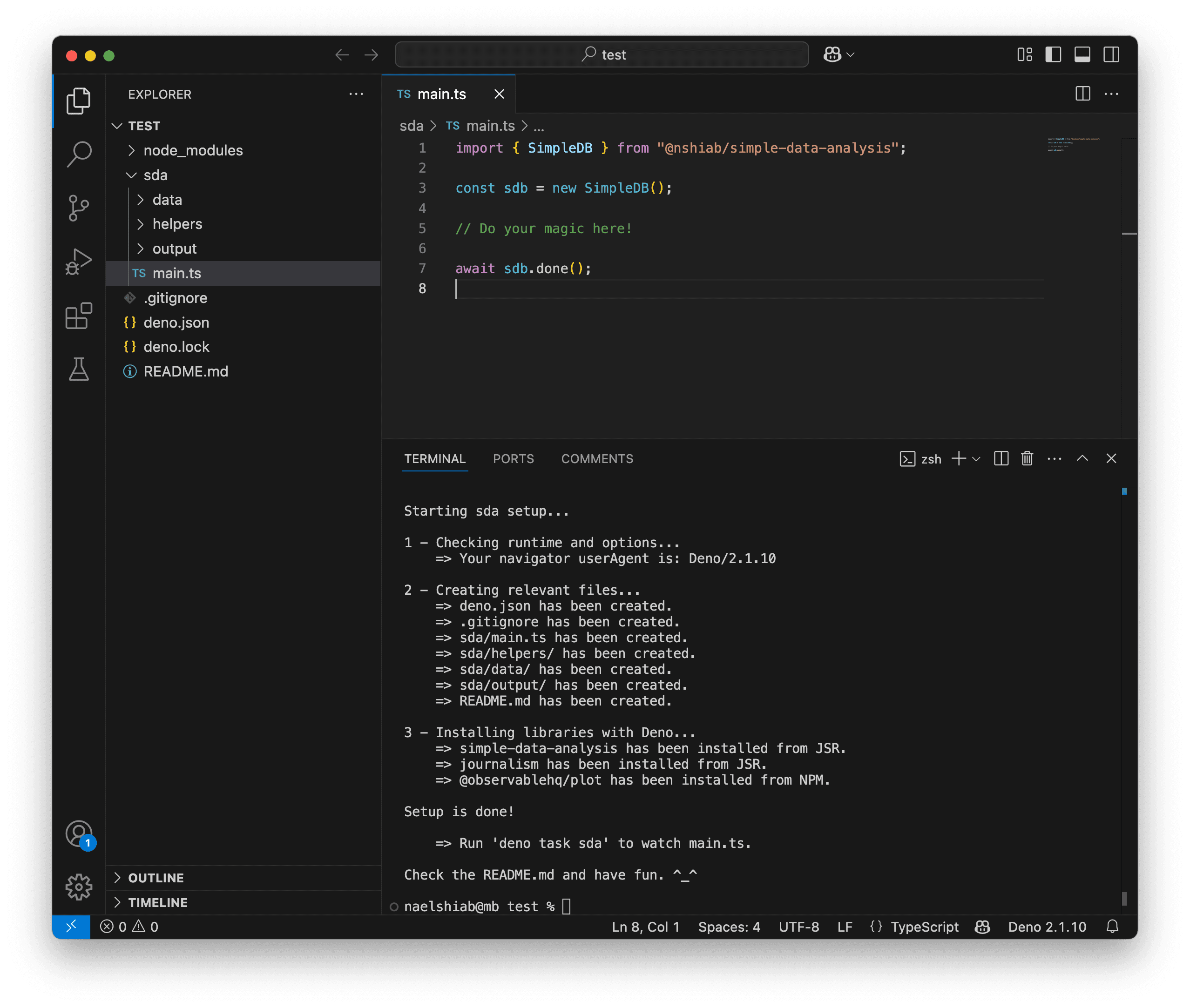Open the editor More Actions ellipsis
Viewport: 1190px width, 1008px height.
point(1112,94)
